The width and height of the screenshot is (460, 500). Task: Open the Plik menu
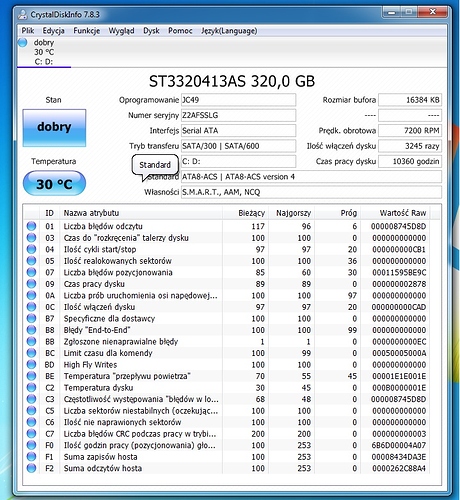click(28, 31)
